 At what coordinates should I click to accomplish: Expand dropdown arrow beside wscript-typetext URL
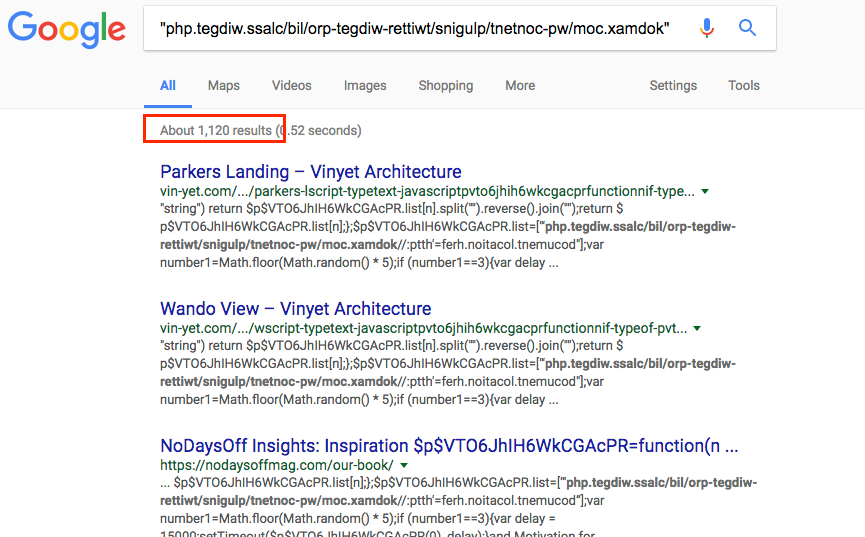(x=697, y=328)
